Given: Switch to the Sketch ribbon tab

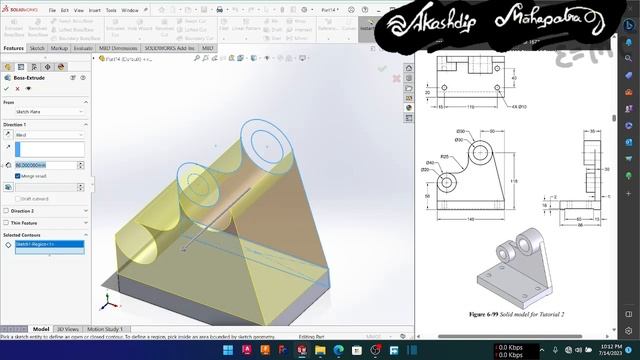Looking at the screenshot, I should pyautogui.click(x=37, y=48).
